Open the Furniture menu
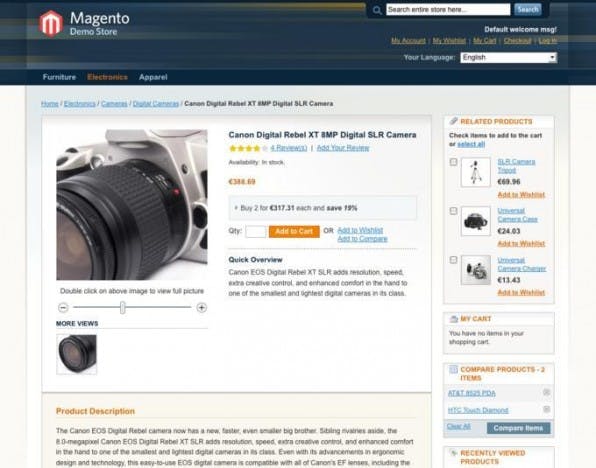Viewport: 596px width, 468px height. [x=59, y=77]
